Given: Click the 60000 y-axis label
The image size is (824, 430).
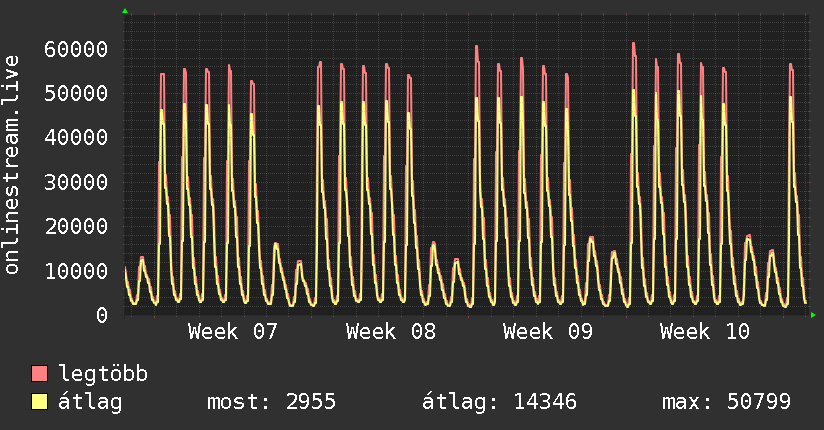Looking at the screenshot, I should point(76,49).
